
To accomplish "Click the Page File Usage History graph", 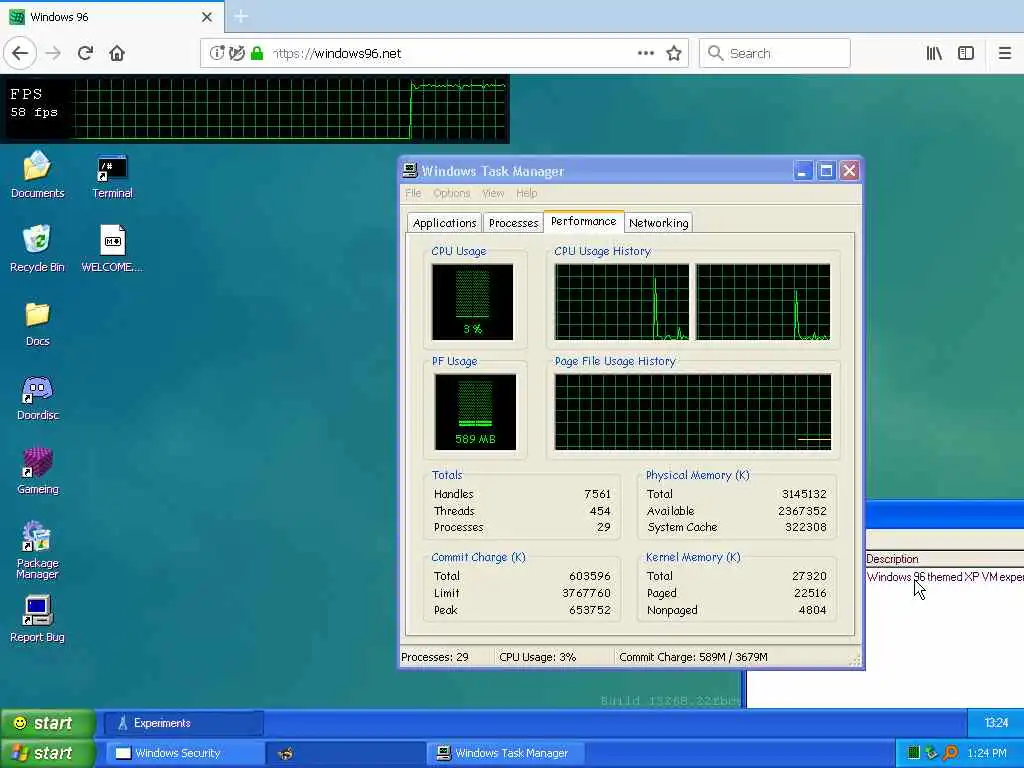I will click(692, 412).
